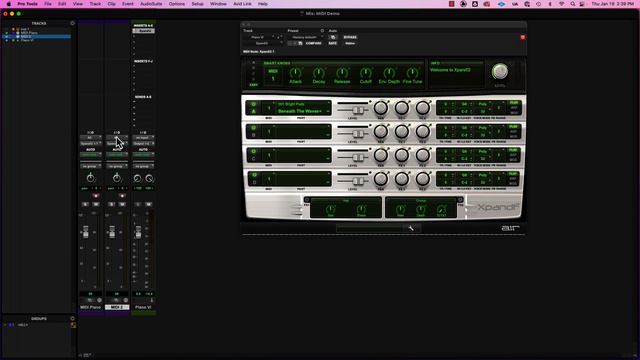Adjust Piano VI volume fader
Viewport: 640px width, 360px height.
138,232
